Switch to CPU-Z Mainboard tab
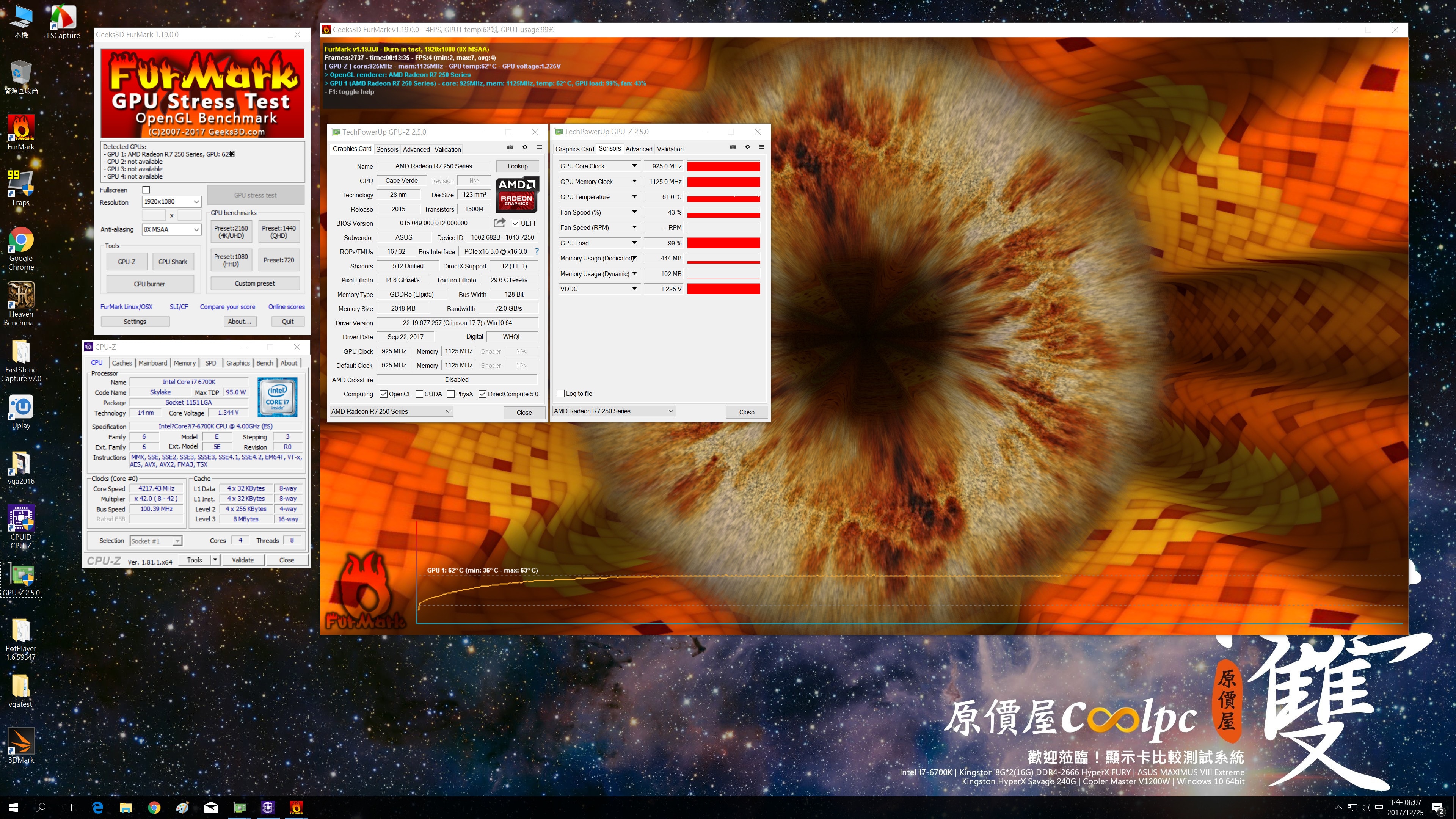Screen dimensions: 1456x819 coord(152,363)
